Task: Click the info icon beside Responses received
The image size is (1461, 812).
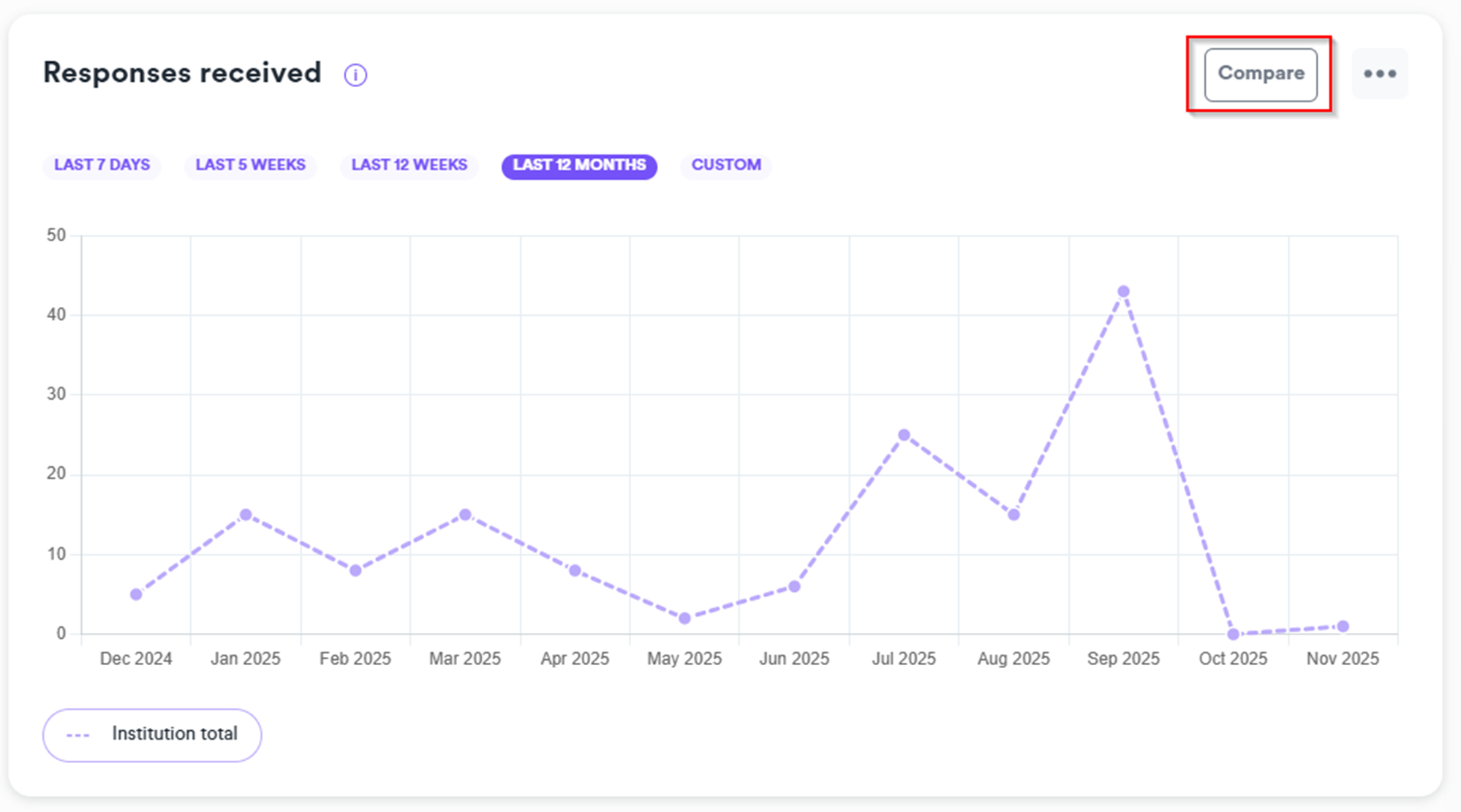Action: click(x=355, y=75)
